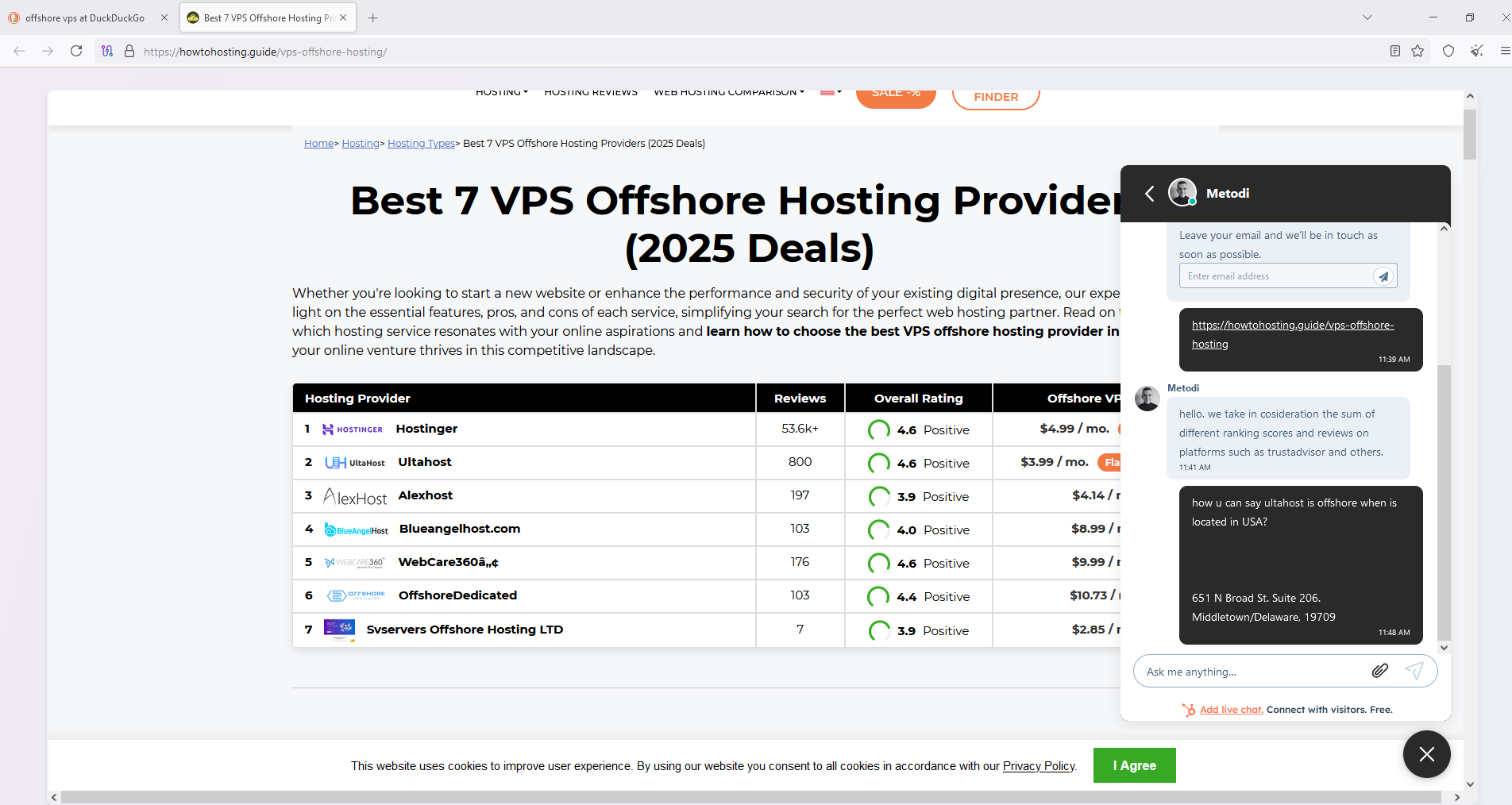The image size is (1512, 805).
Task: Expand Web Hosting Comparison dropdown menu
Action: point(728,93)
